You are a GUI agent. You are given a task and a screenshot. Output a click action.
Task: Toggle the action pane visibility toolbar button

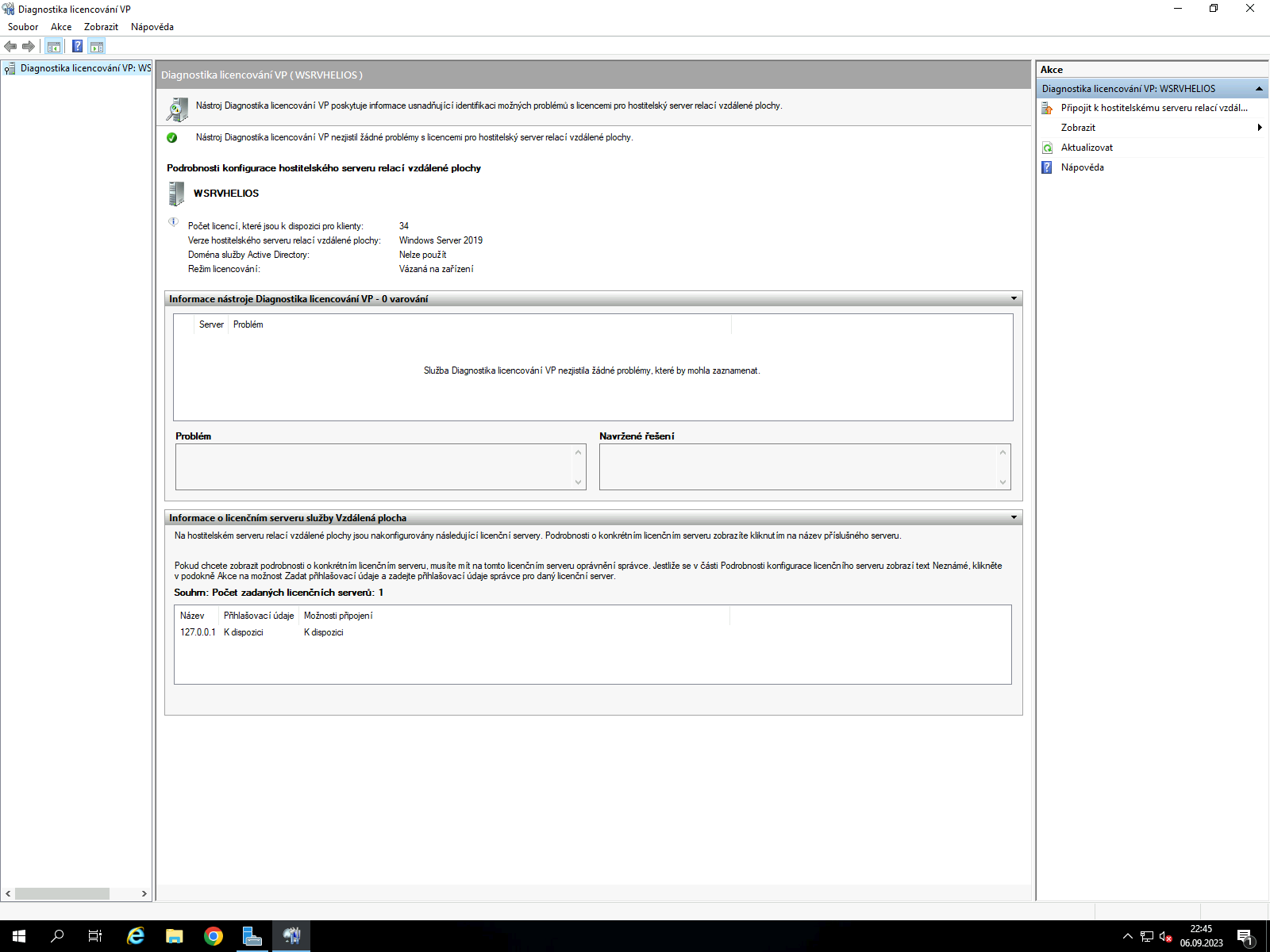point(97,46)
